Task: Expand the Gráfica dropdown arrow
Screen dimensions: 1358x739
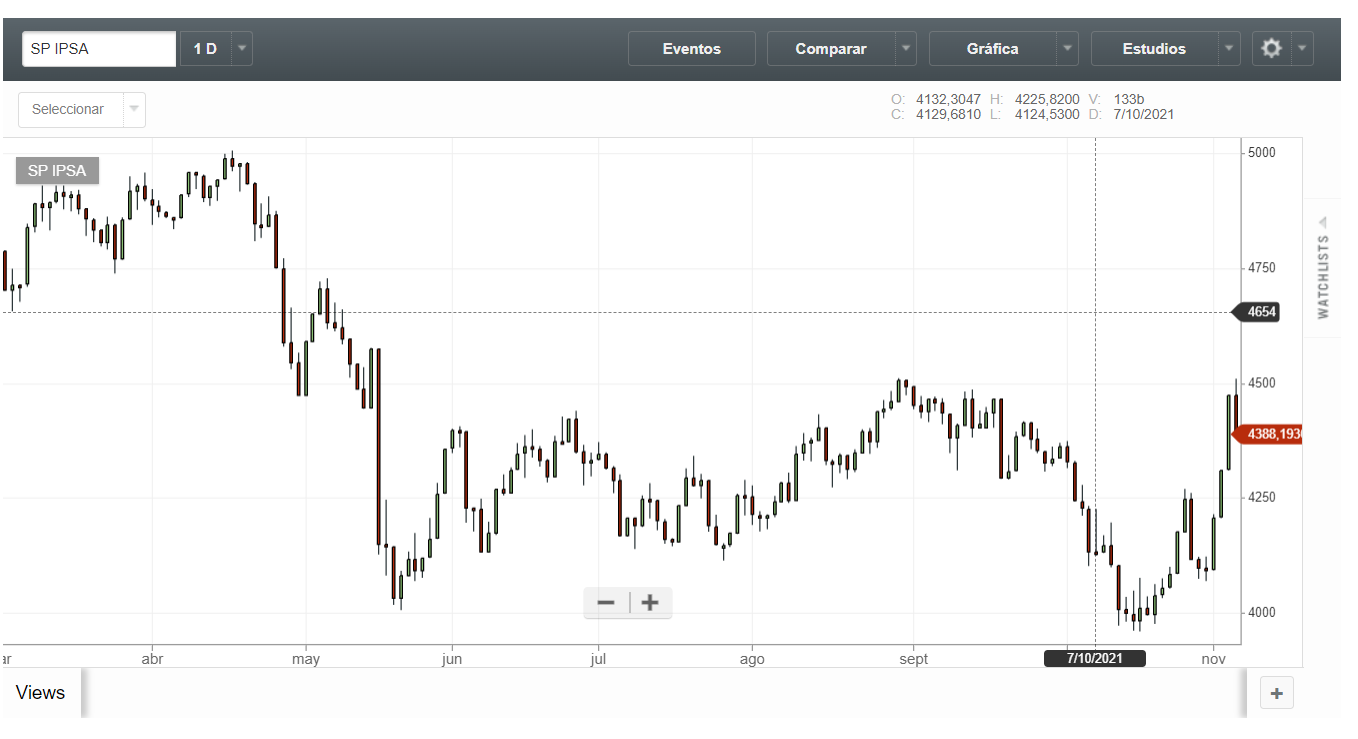Action: pyautogui.click(x=1068, y=48)
